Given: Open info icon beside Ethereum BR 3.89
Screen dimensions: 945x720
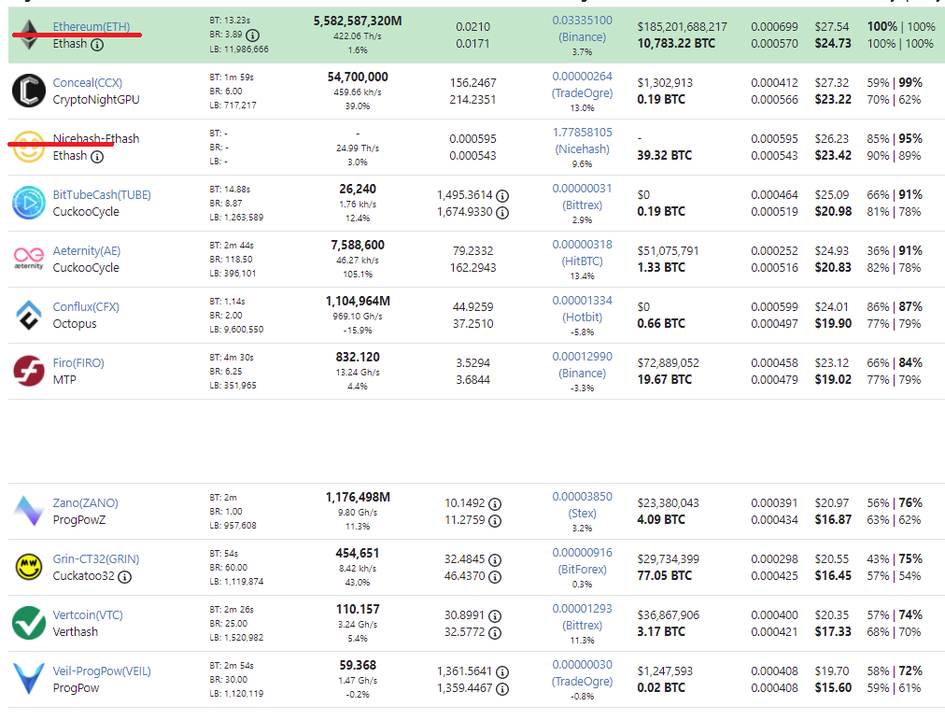Looking at the screenshot, I should point(253,35).
